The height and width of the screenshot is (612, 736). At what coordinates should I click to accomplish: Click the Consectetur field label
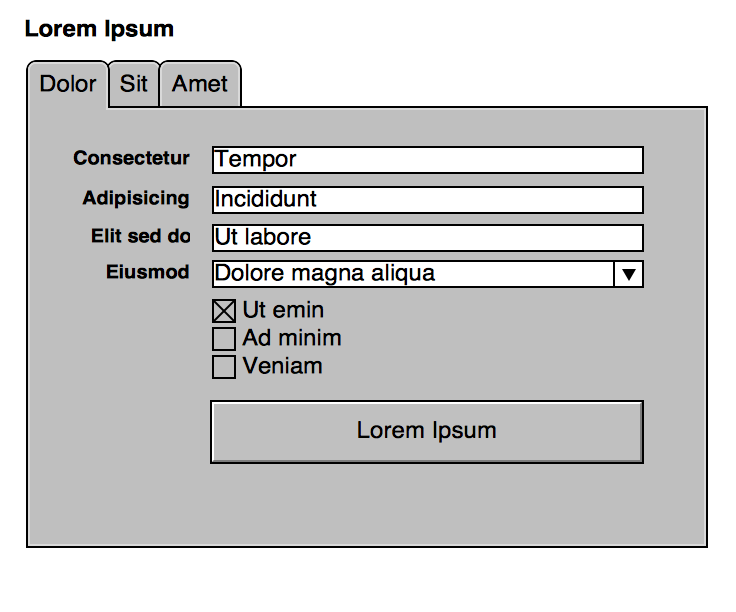click(131, 158)
